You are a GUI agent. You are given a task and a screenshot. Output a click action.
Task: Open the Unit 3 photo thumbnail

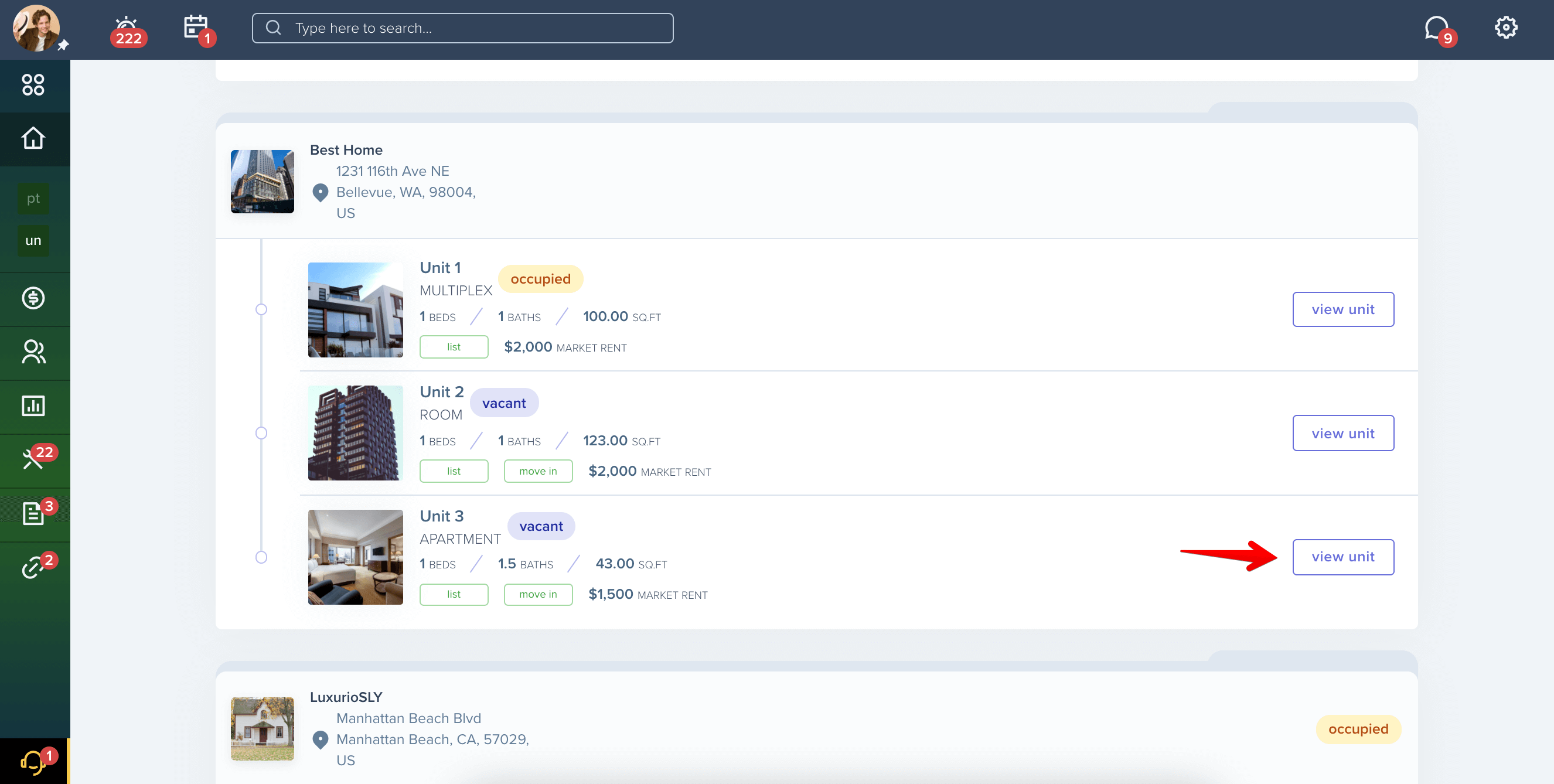click(355, 557)
